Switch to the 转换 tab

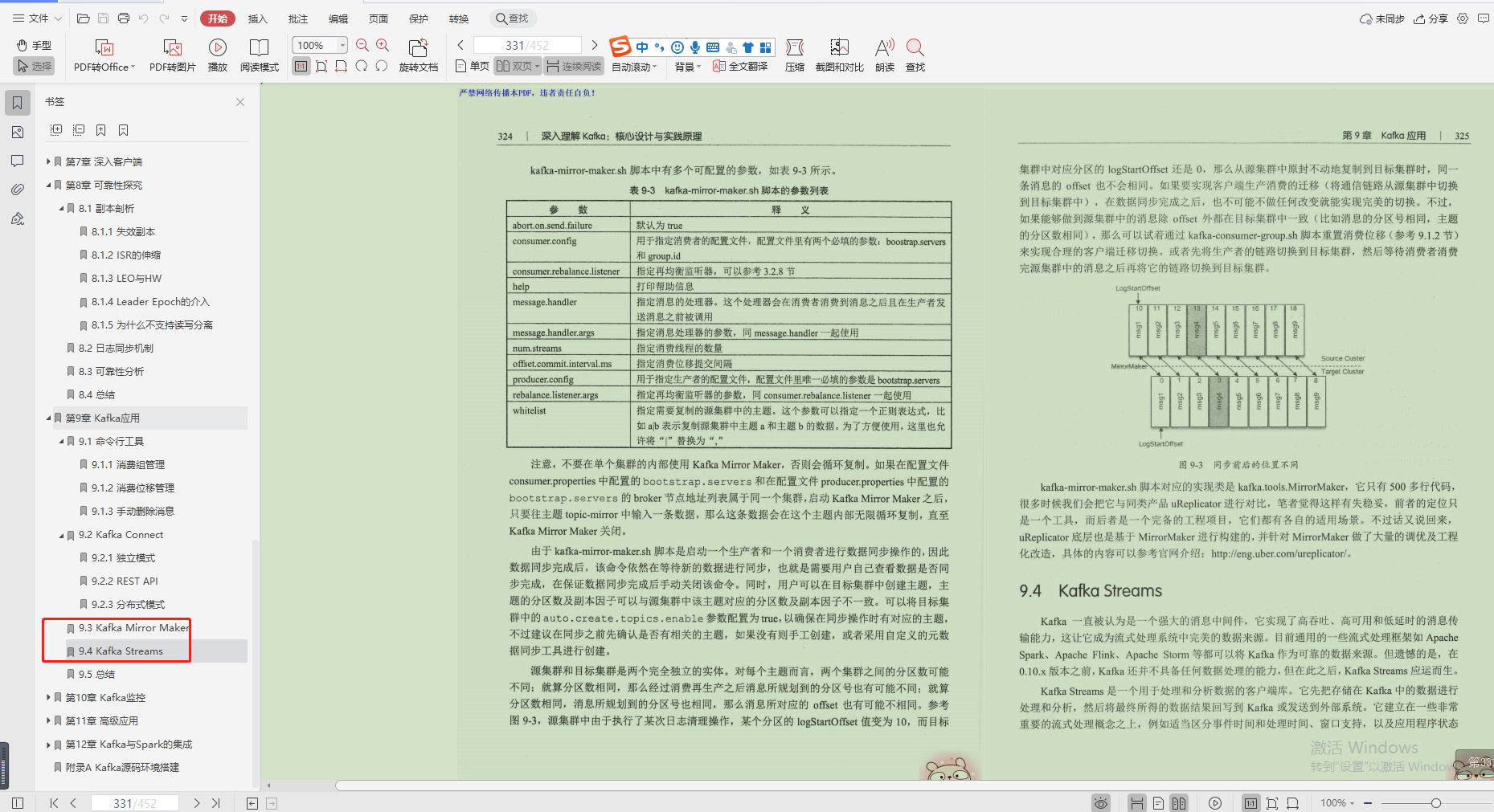[x=459, y=18]
